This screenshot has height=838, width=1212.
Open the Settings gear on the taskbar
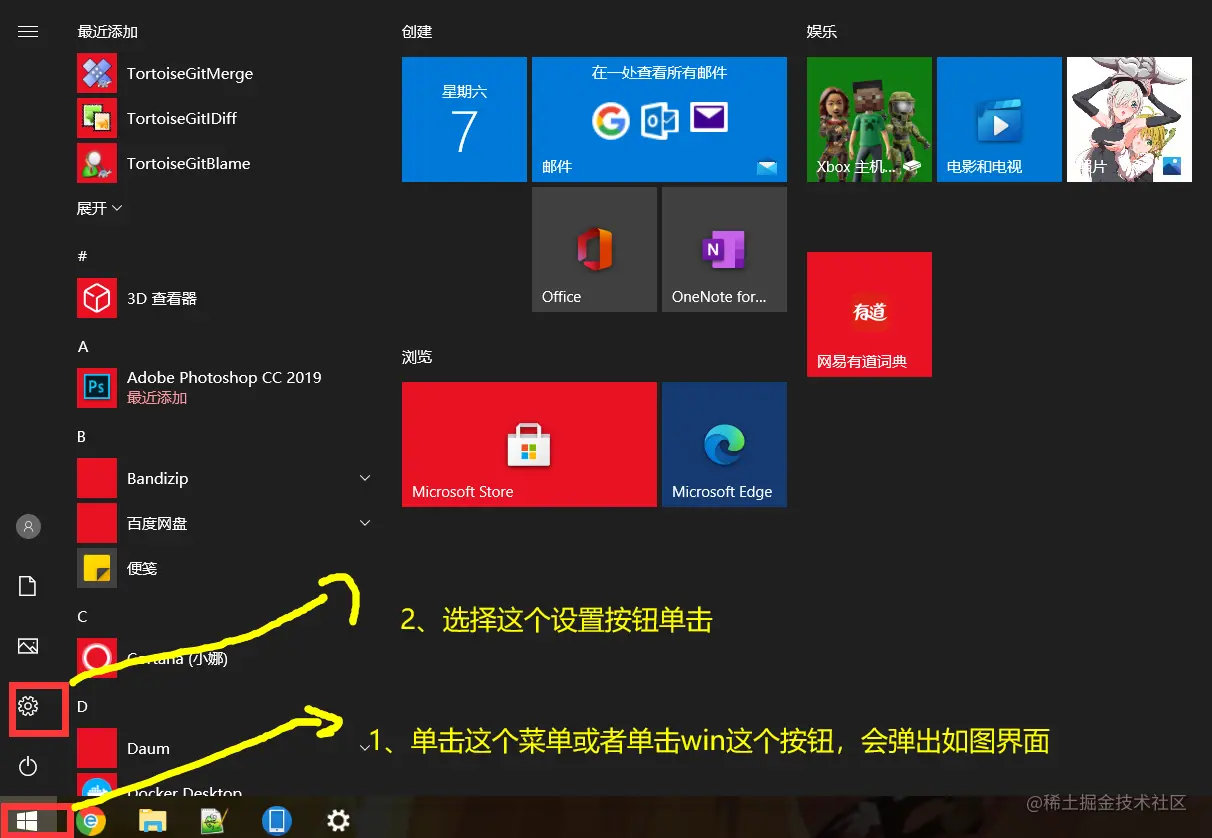click(339, 821)
